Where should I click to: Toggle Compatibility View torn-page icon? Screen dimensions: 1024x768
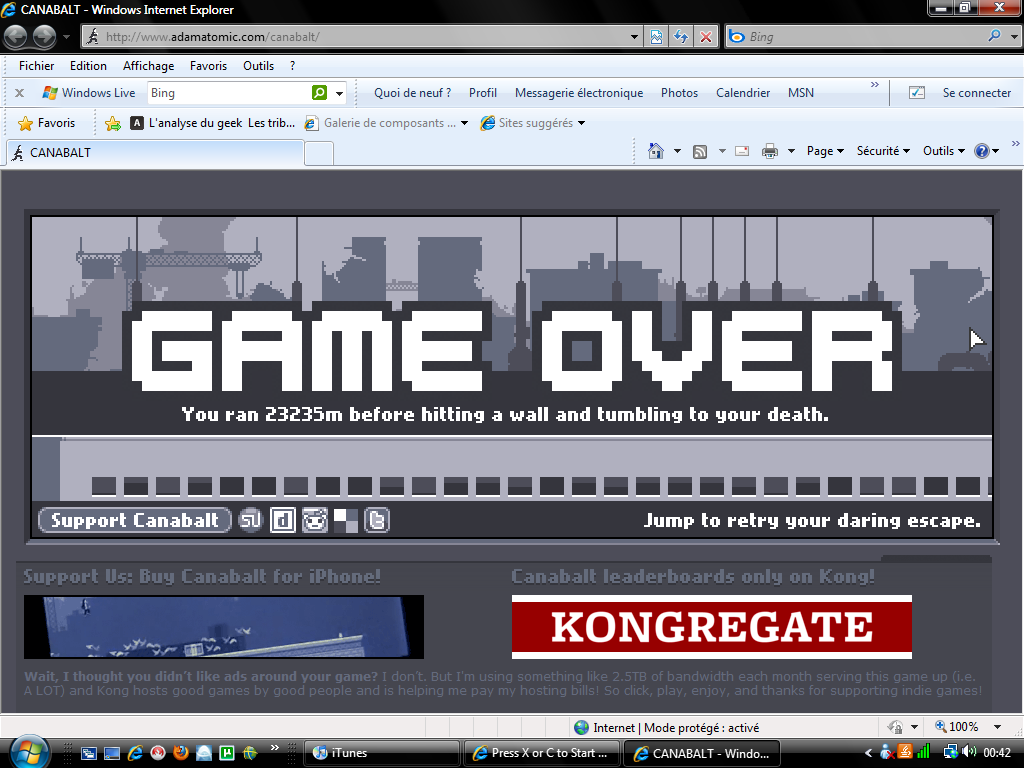tap(656, 37)
